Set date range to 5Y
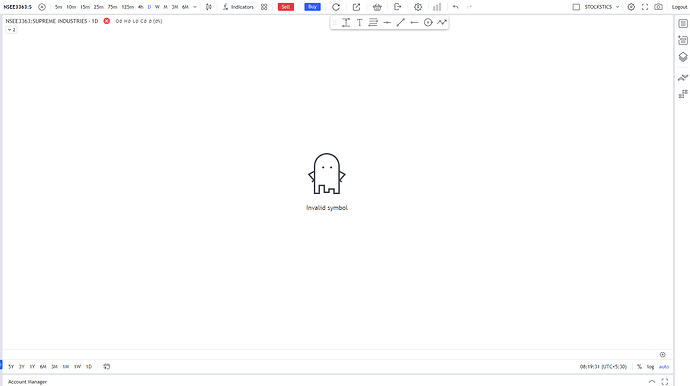 coord(11,367)
